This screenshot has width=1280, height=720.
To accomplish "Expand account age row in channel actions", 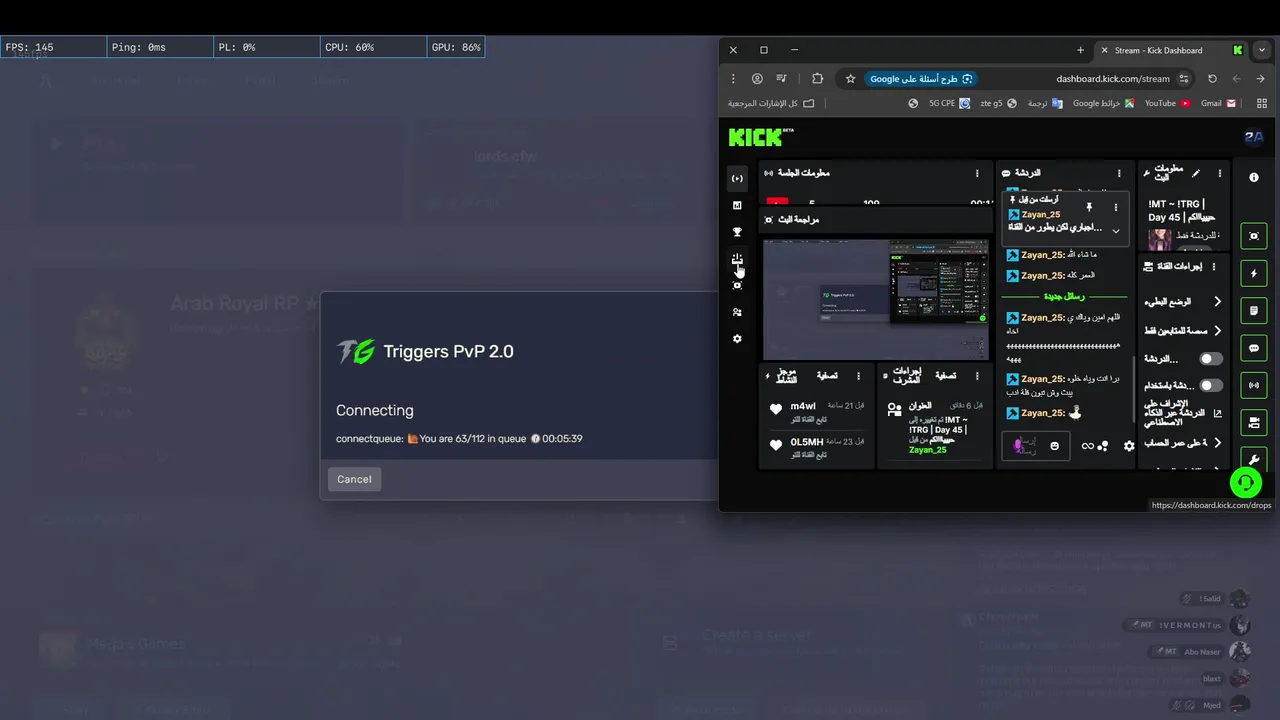I will [x=1185, y=442].
